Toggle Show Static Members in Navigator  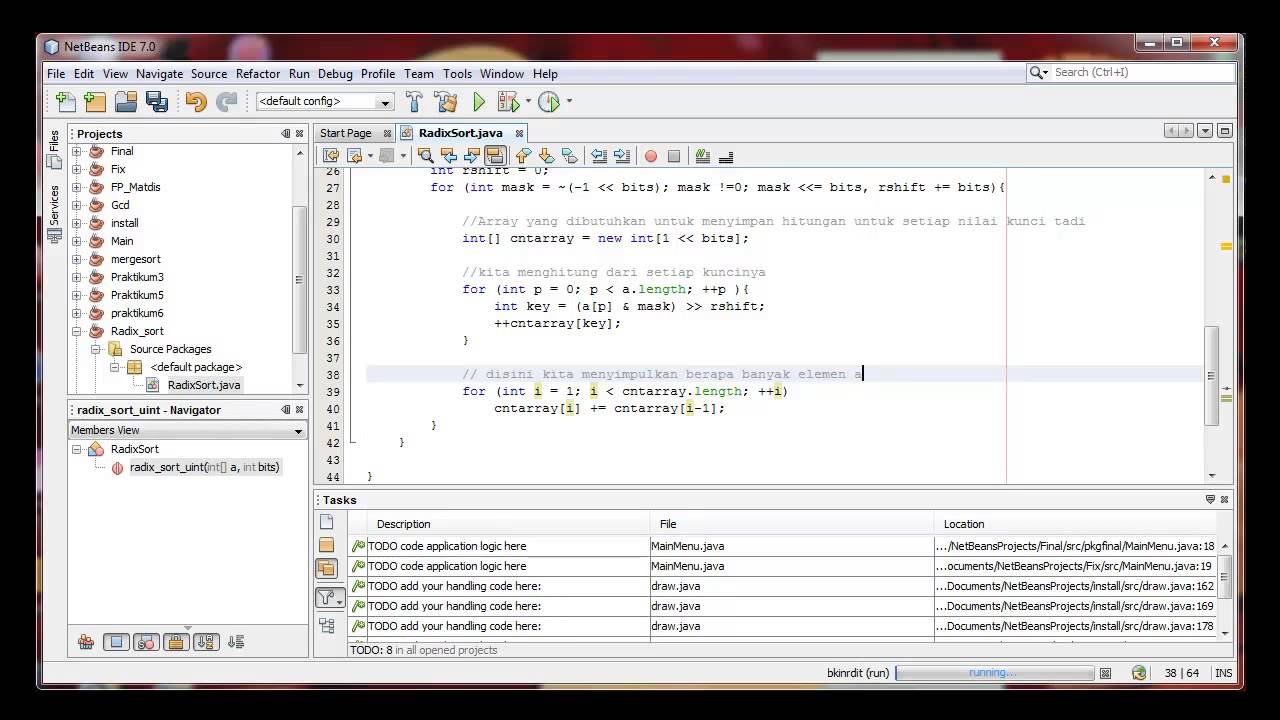146,642
